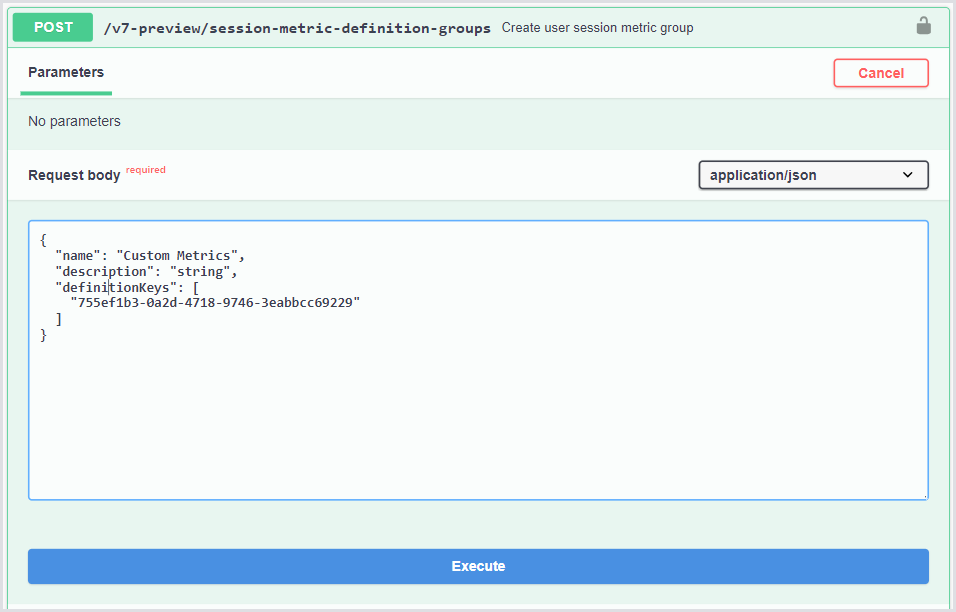Click the 755ef1b3 definition key UUID

point(215,302)
